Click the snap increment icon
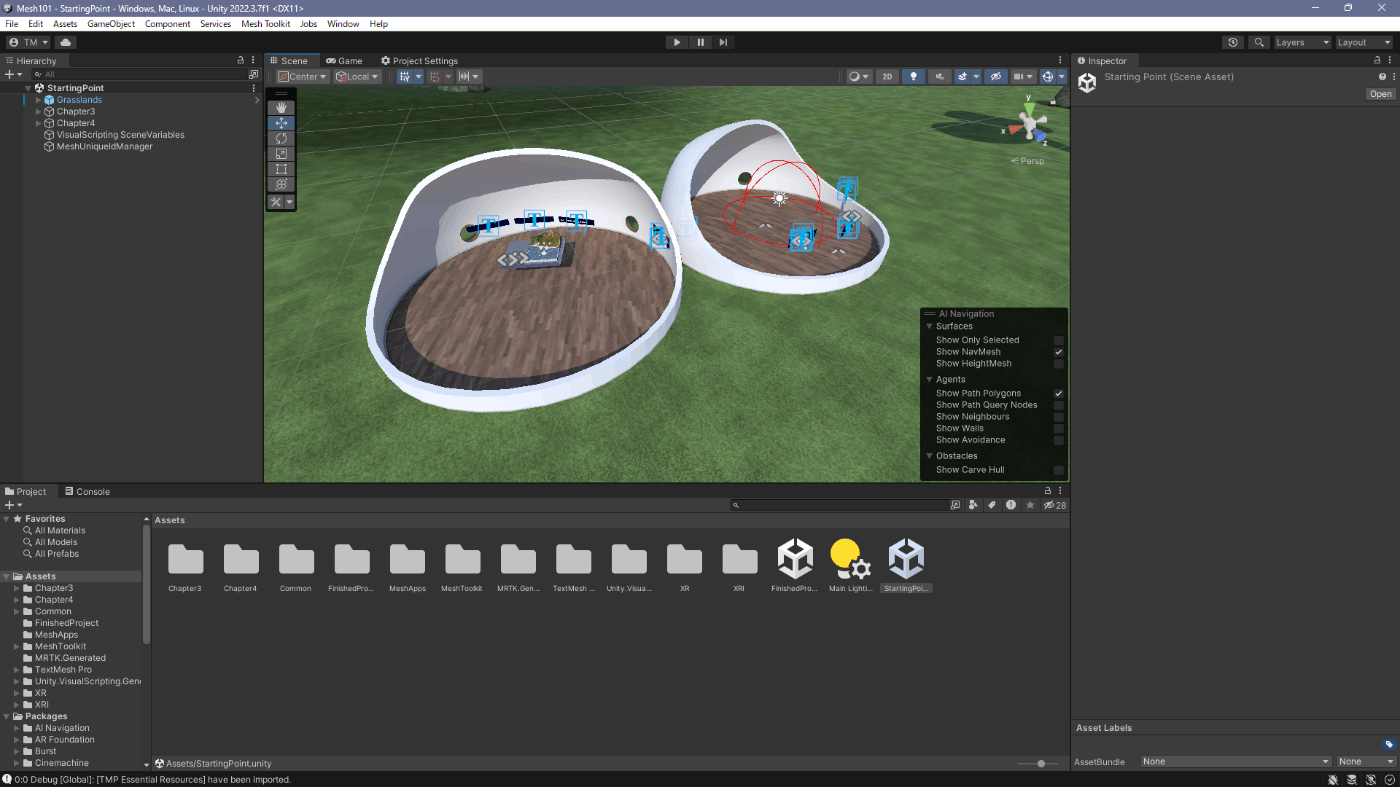1400x787 pixels. (465, 76)
